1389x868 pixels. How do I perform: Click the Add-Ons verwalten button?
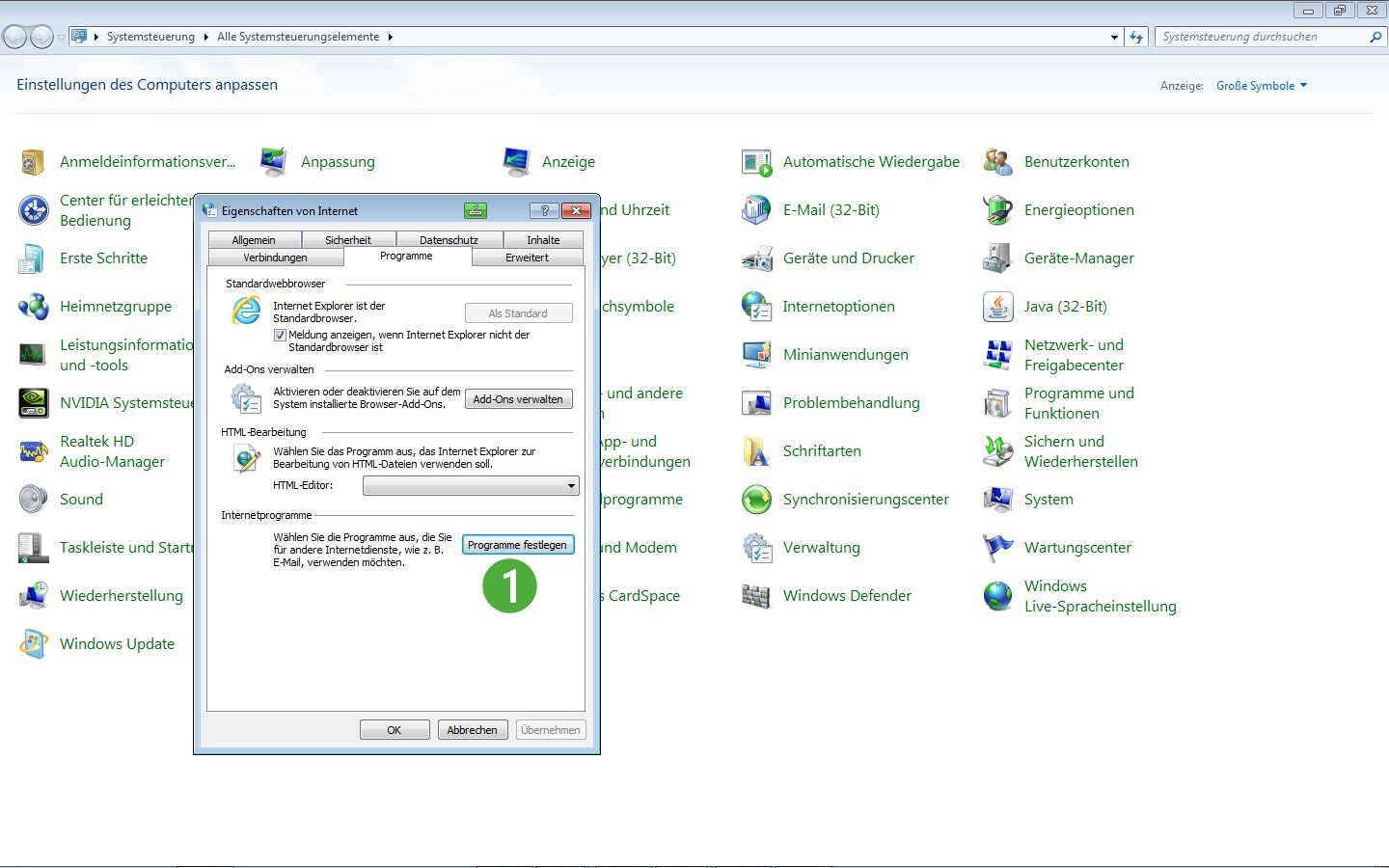518,399
